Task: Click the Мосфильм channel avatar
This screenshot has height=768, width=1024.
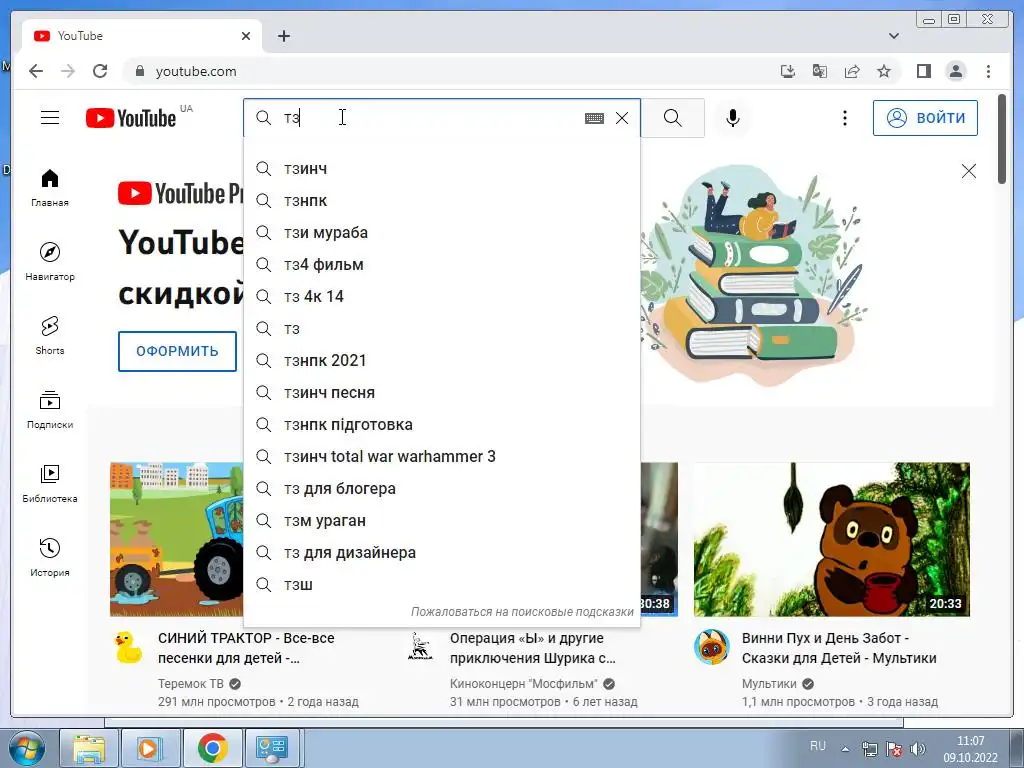Action: click(x=421, y=647)
